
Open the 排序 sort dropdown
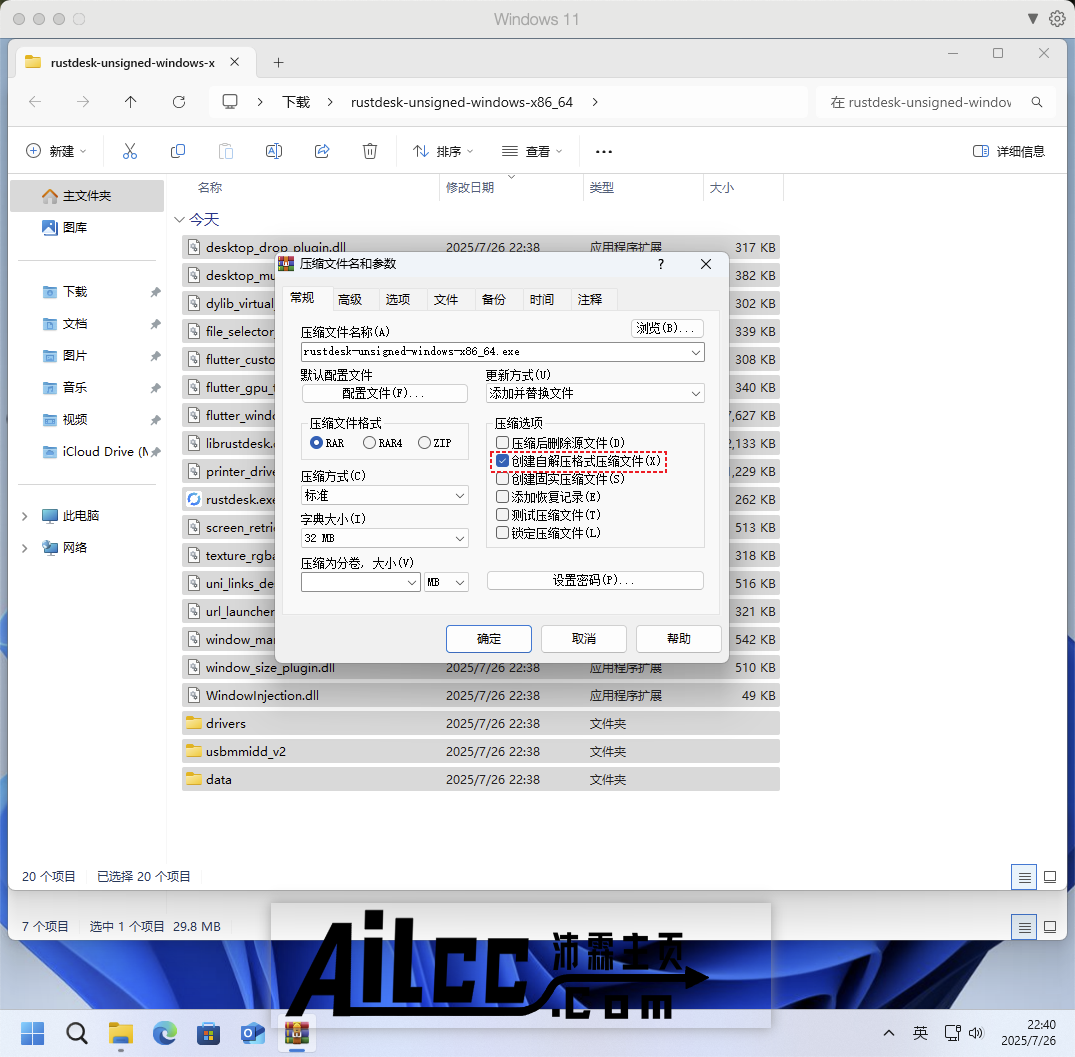tap(443, 151)
